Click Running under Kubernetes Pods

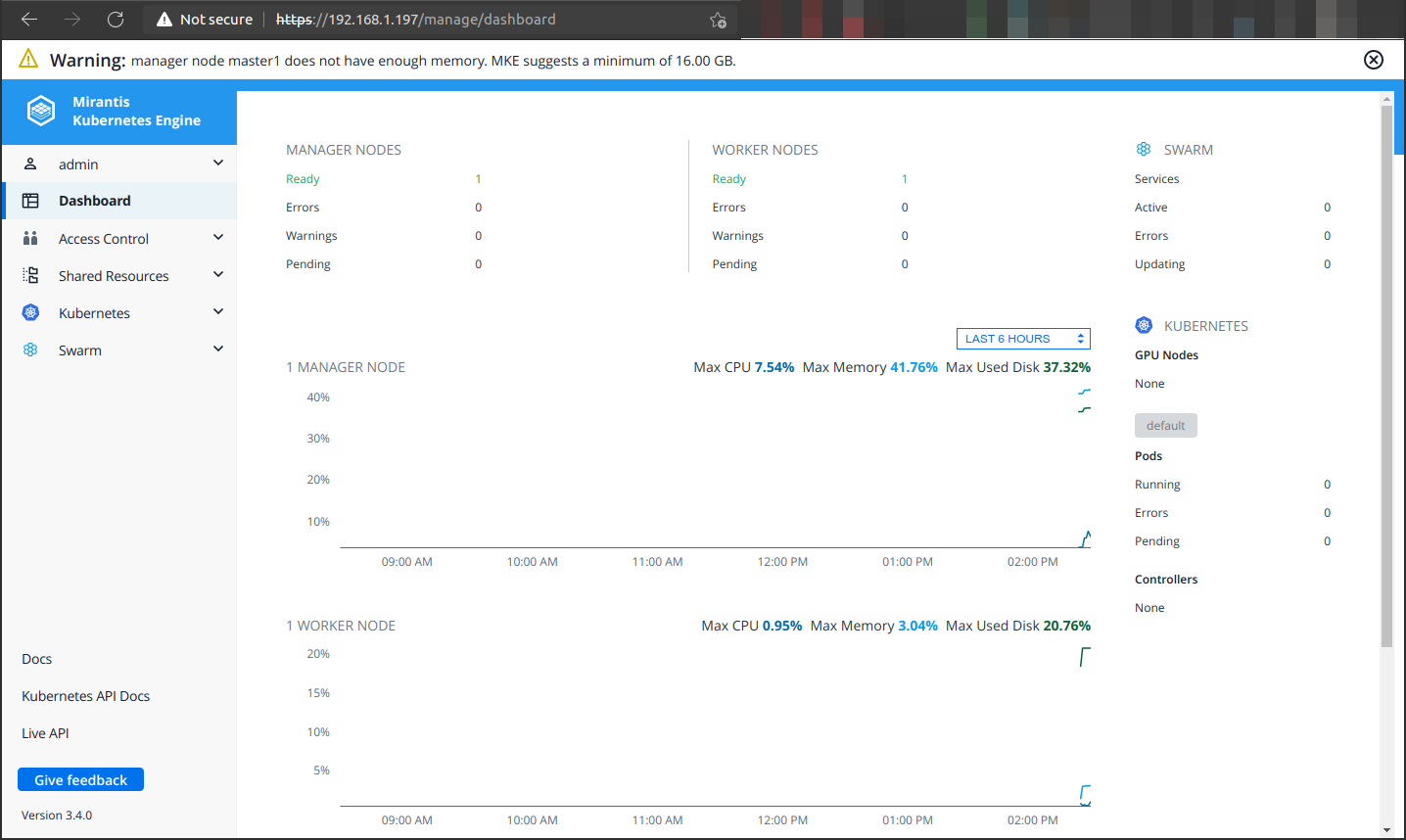tap(1157, 485)
